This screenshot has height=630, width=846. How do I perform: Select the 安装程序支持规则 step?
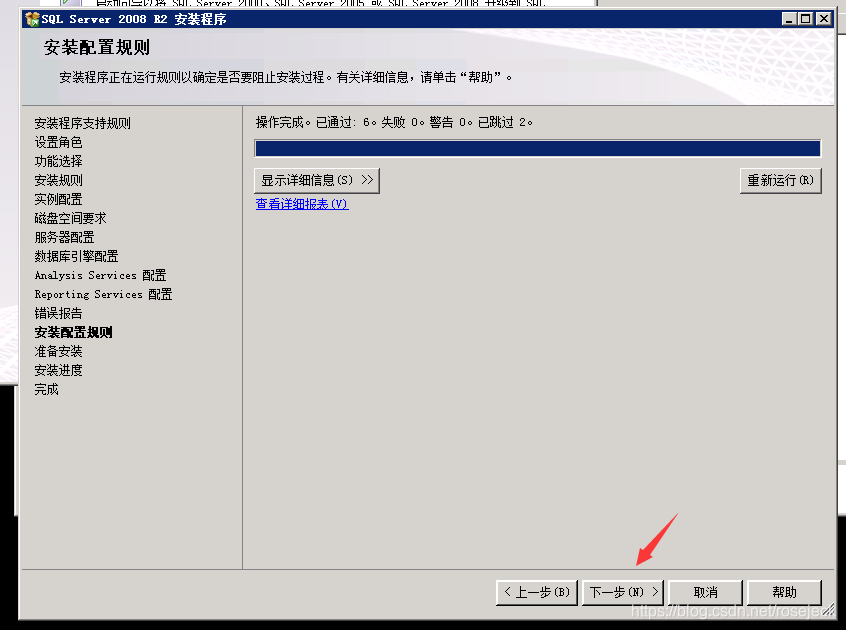pos(83,123)
